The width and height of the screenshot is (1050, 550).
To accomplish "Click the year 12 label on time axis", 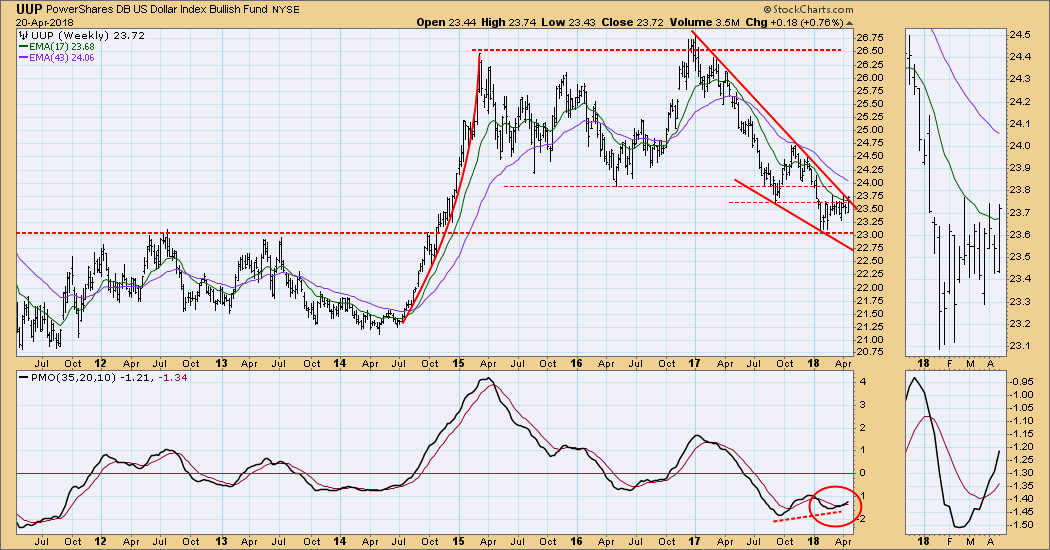I will point(101,365).
